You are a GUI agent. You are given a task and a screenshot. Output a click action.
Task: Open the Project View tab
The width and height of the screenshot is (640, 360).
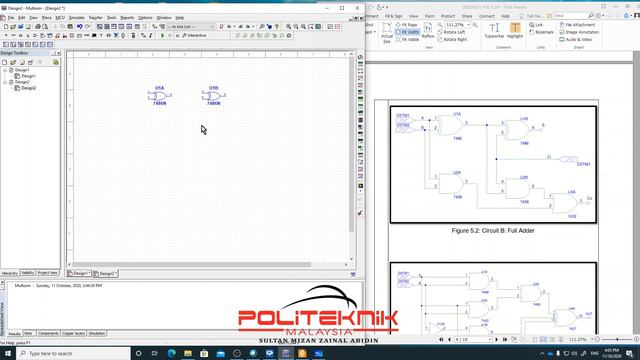tap(47, 273)
